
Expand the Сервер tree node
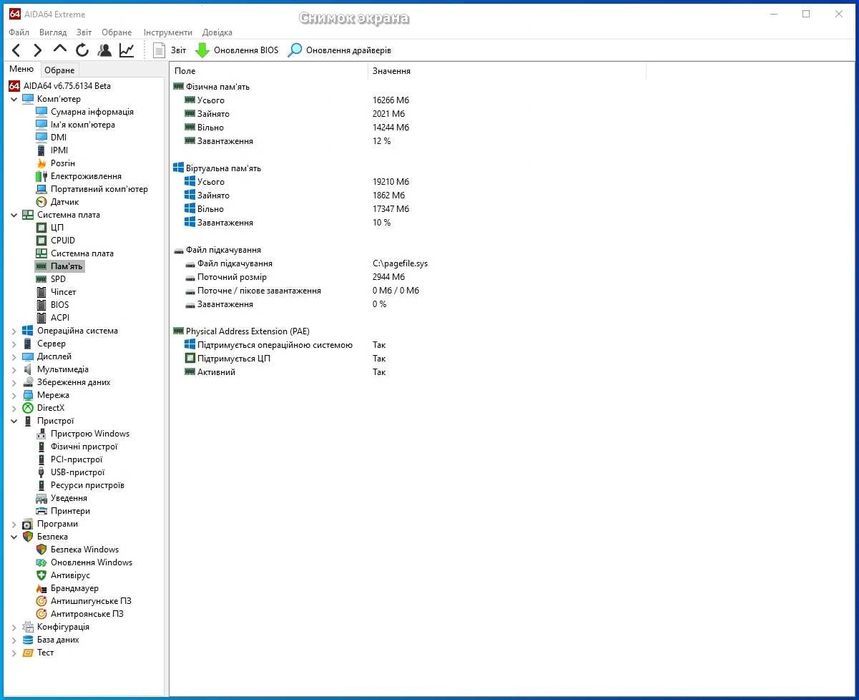pos(14,344)
